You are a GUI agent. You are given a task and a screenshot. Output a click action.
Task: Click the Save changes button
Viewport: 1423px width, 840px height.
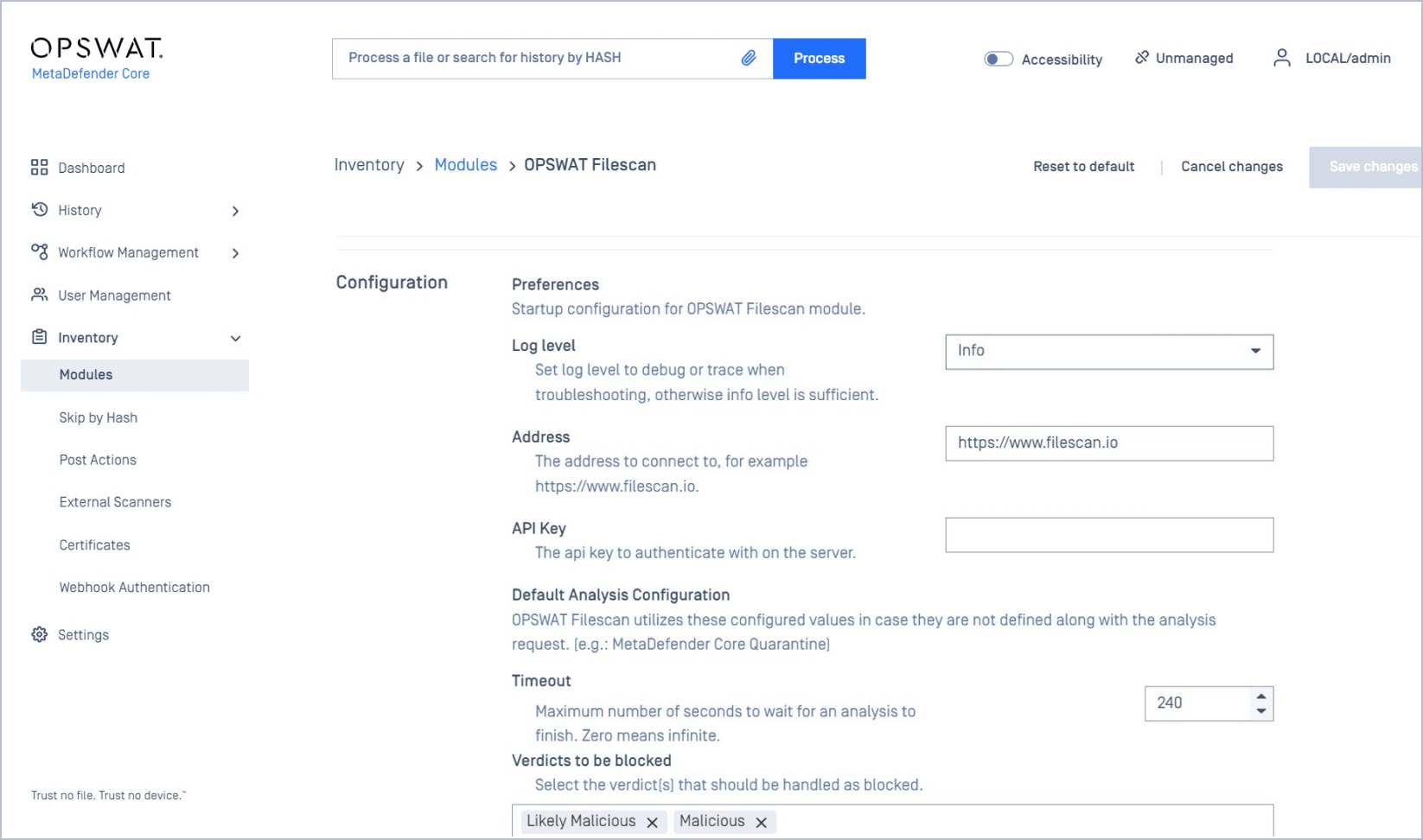point(1366,167)
